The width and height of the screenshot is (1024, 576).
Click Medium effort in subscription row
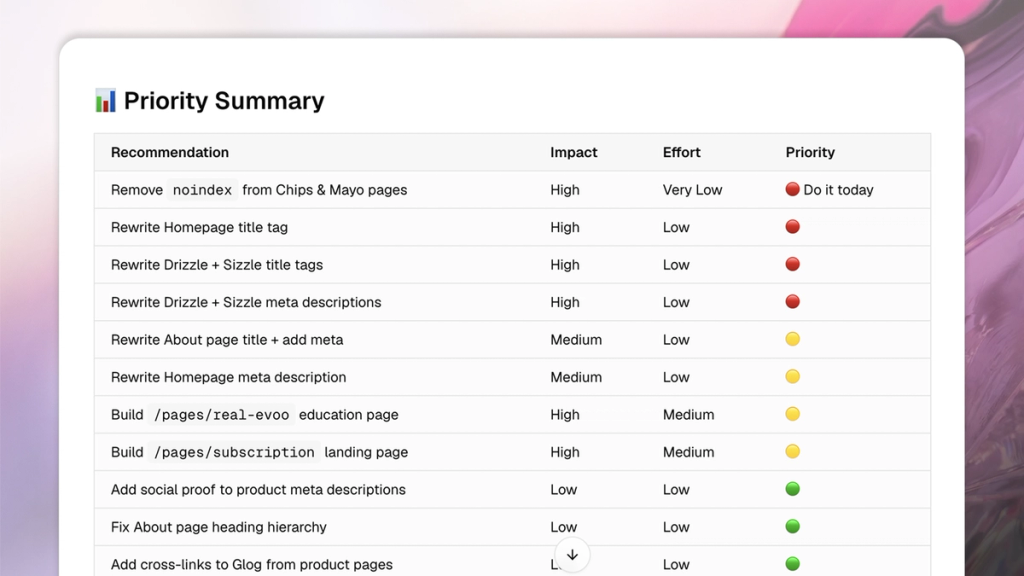tap(688, 452)
